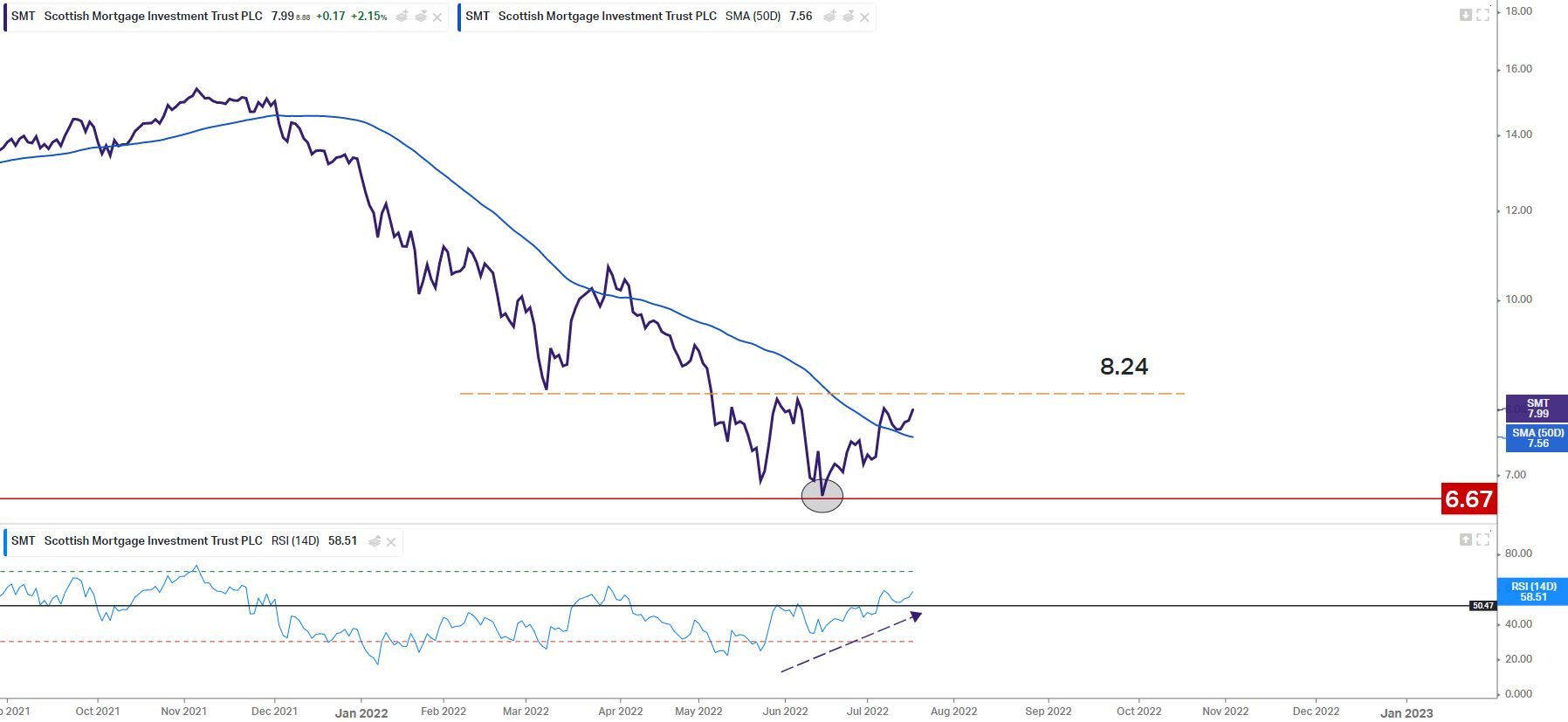
Task: Move SMT price series layer down
Action: [x=420, y=17]
